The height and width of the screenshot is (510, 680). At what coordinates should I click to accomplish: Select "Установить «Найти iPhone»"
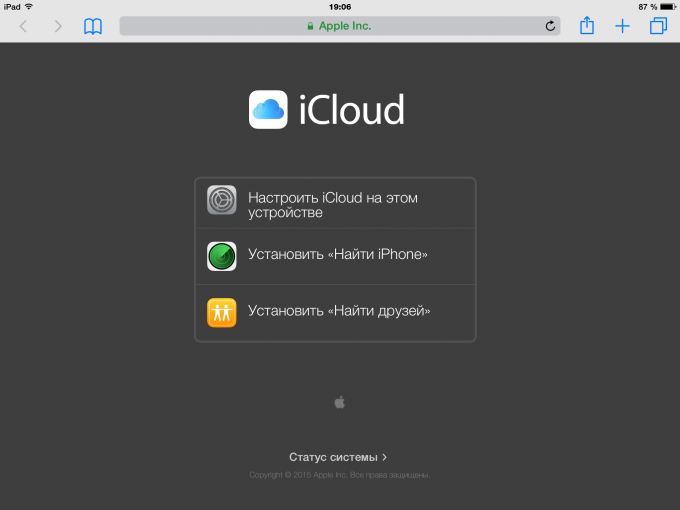tap(335, 256)
